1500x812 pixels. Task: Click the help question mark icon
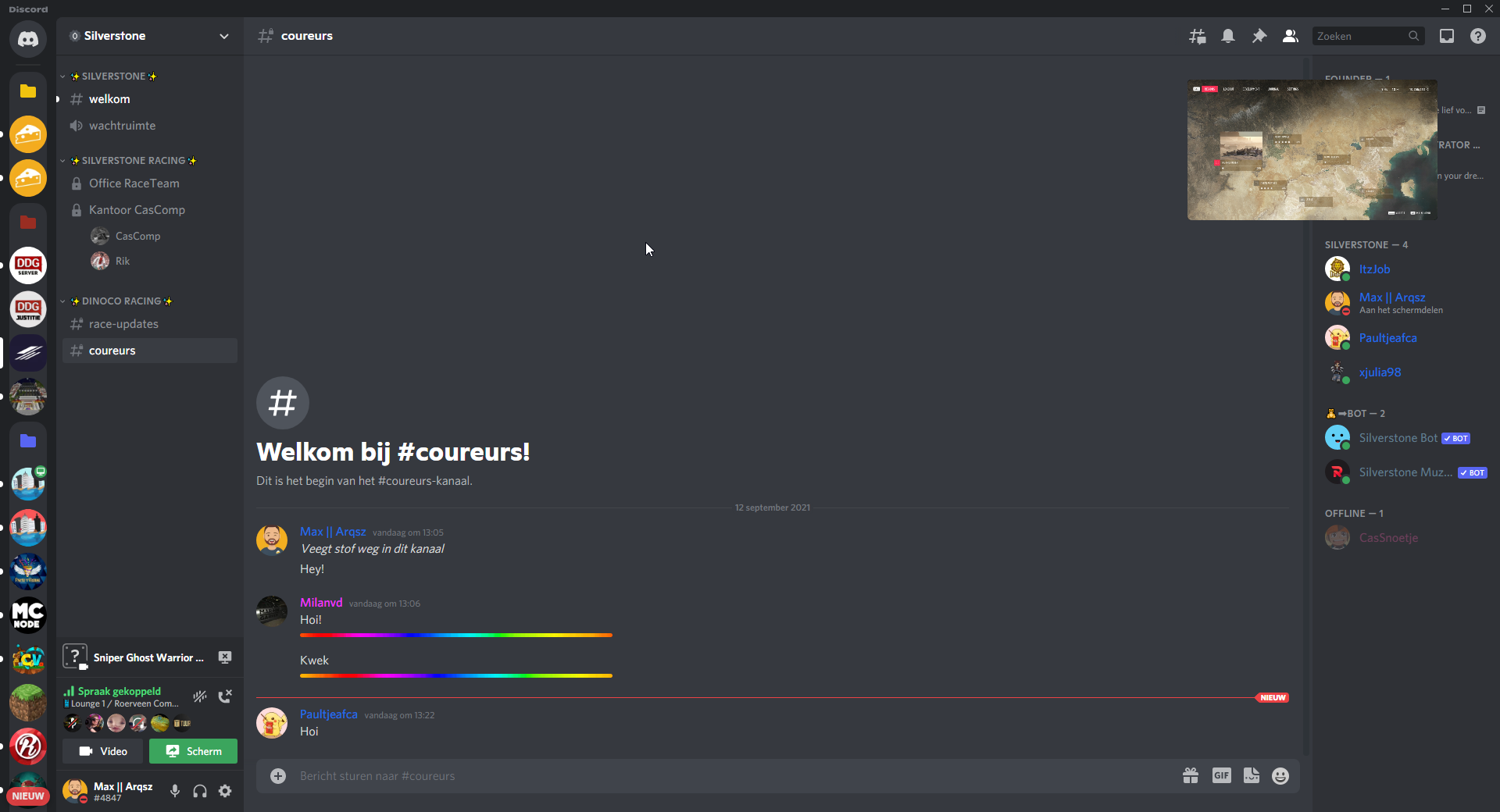coord(1478,36)
